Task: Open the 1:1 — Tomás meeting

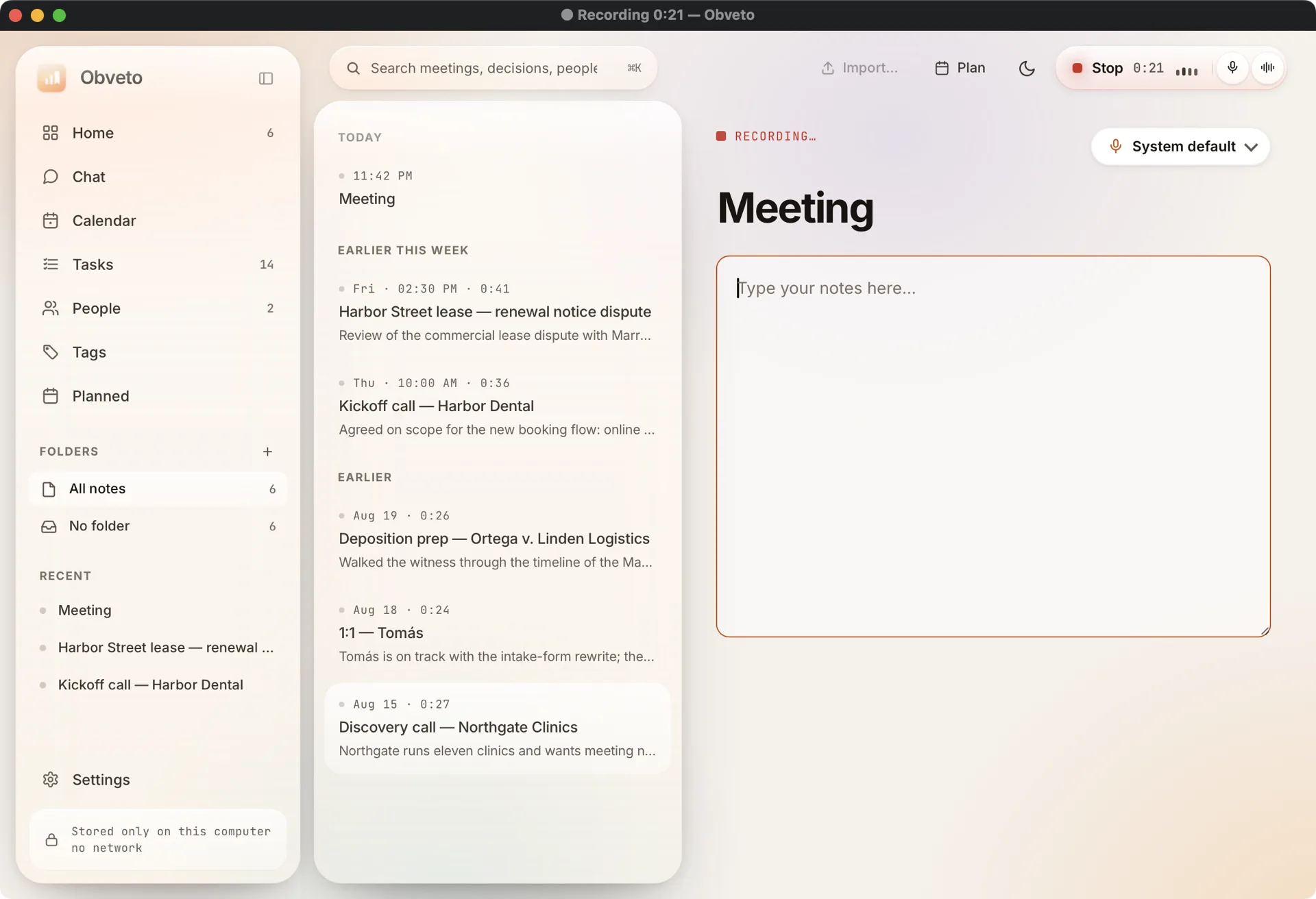Action: pyautogui.click(x=498, y=634)
